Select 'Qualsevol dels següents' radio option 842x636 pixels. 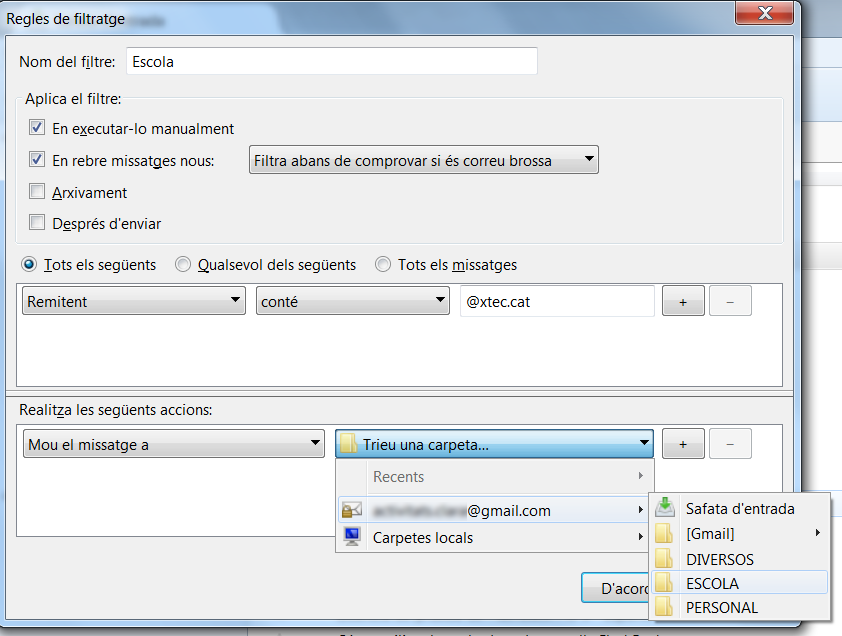[183, 265]
